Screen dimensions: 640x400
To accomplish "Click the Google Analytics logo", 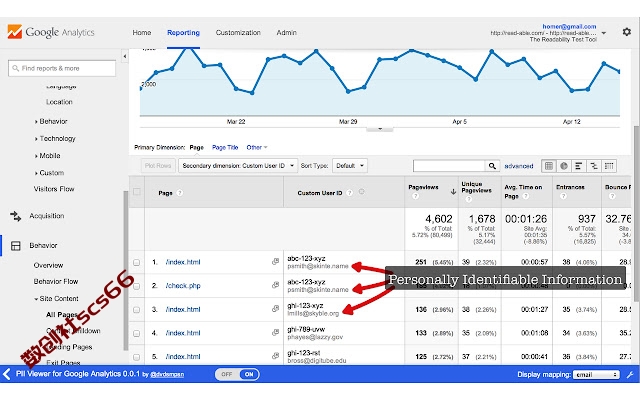I will (x=51, y=32).
